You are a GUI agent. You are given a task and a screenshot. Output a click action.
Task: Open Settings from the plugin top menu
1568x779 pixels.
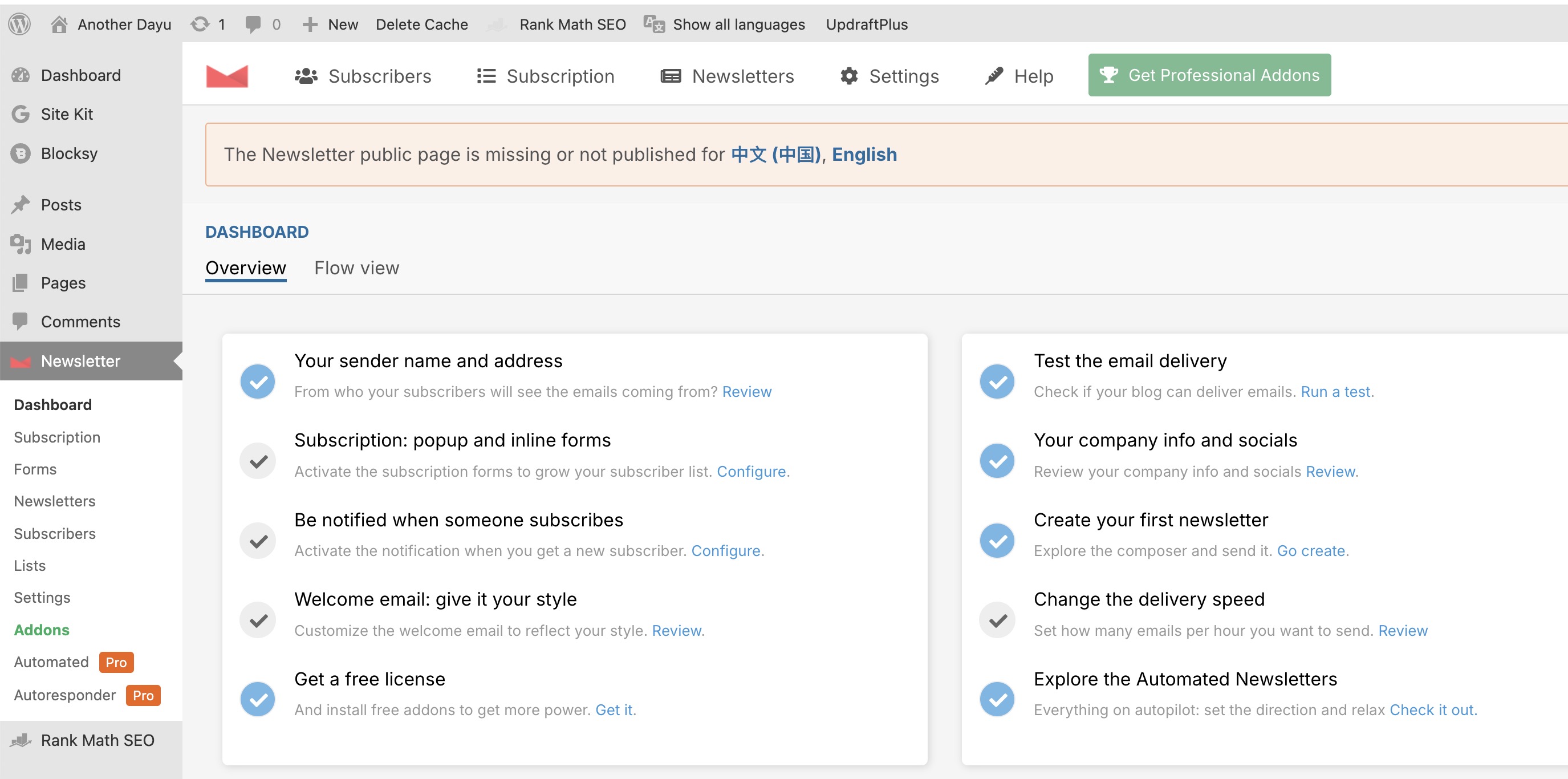click(x=889, y=76)
